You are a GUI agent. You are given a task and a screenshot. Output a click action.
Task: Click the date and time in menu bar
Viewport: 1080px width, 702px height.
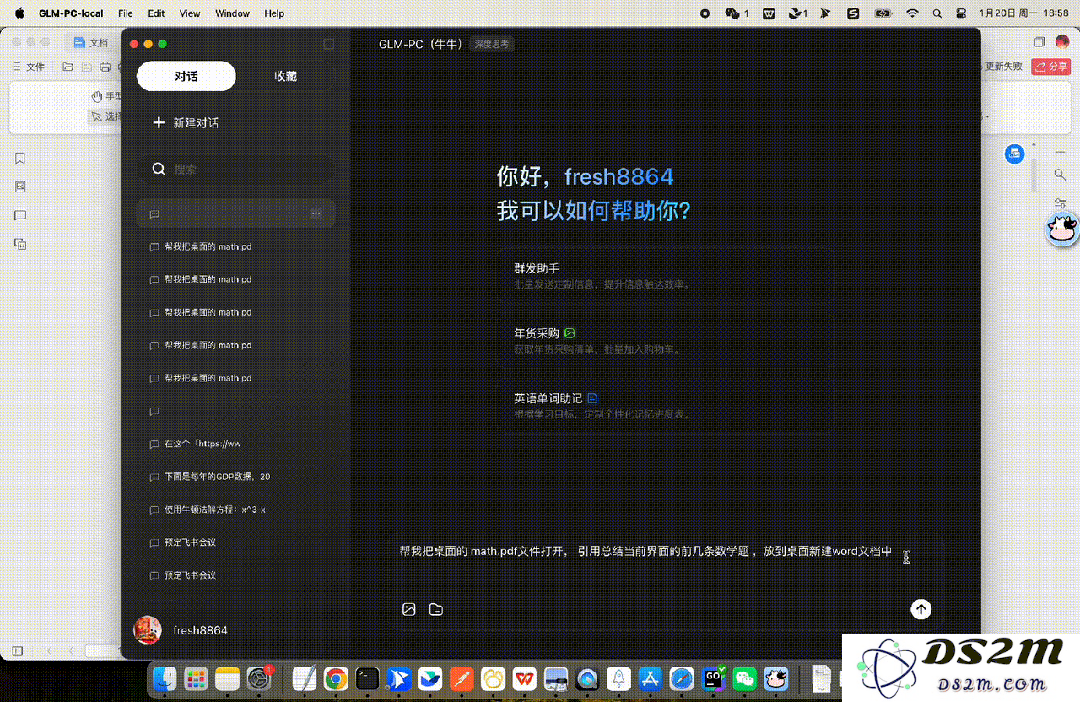[1024, 13]
